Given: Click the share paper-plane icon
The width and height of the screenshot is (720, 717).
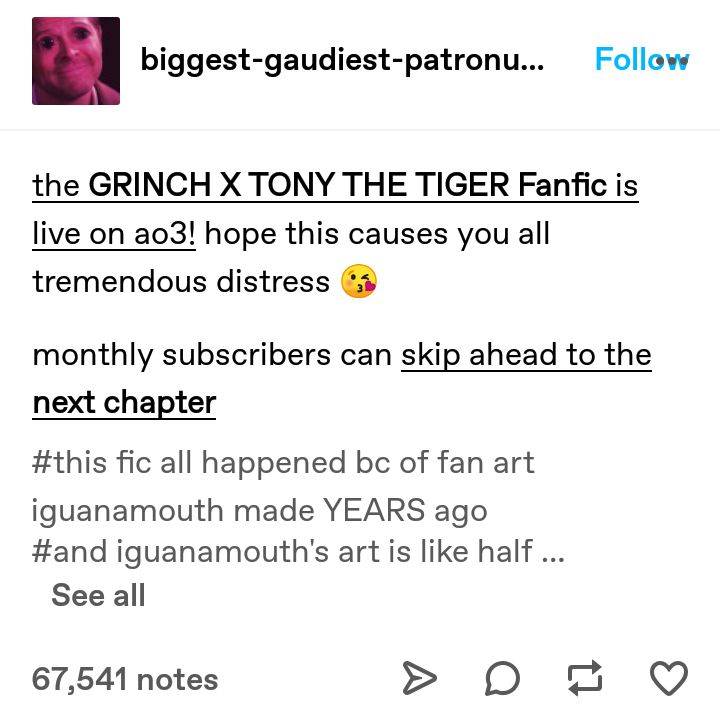Looking at the screenshot, I should 419,678.
